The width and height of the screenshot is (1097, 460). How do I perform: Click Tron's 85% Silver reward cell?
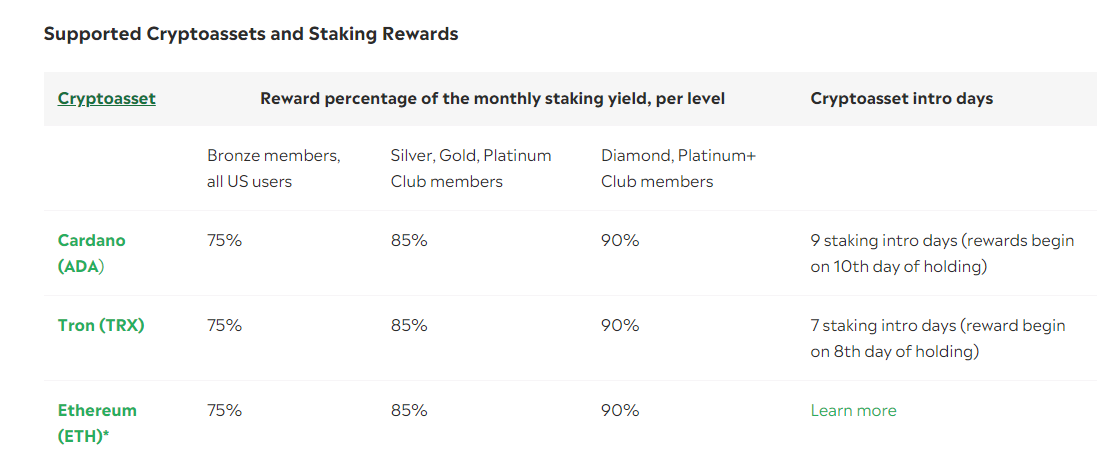point(409,326)
